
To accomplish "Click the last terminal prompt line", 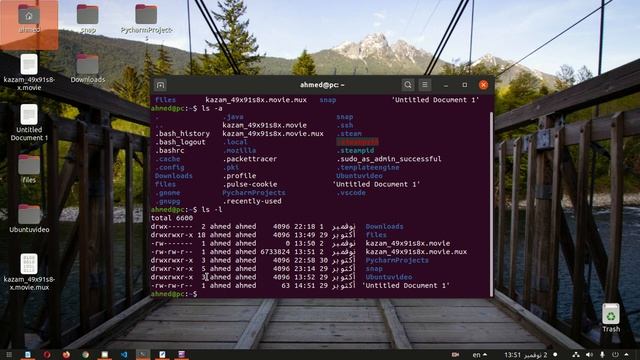I will 174,294.
